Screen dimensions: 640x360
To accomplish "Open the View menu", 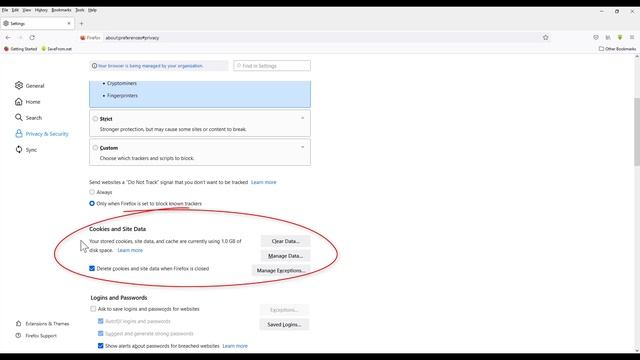I will (x=27, y=10).
